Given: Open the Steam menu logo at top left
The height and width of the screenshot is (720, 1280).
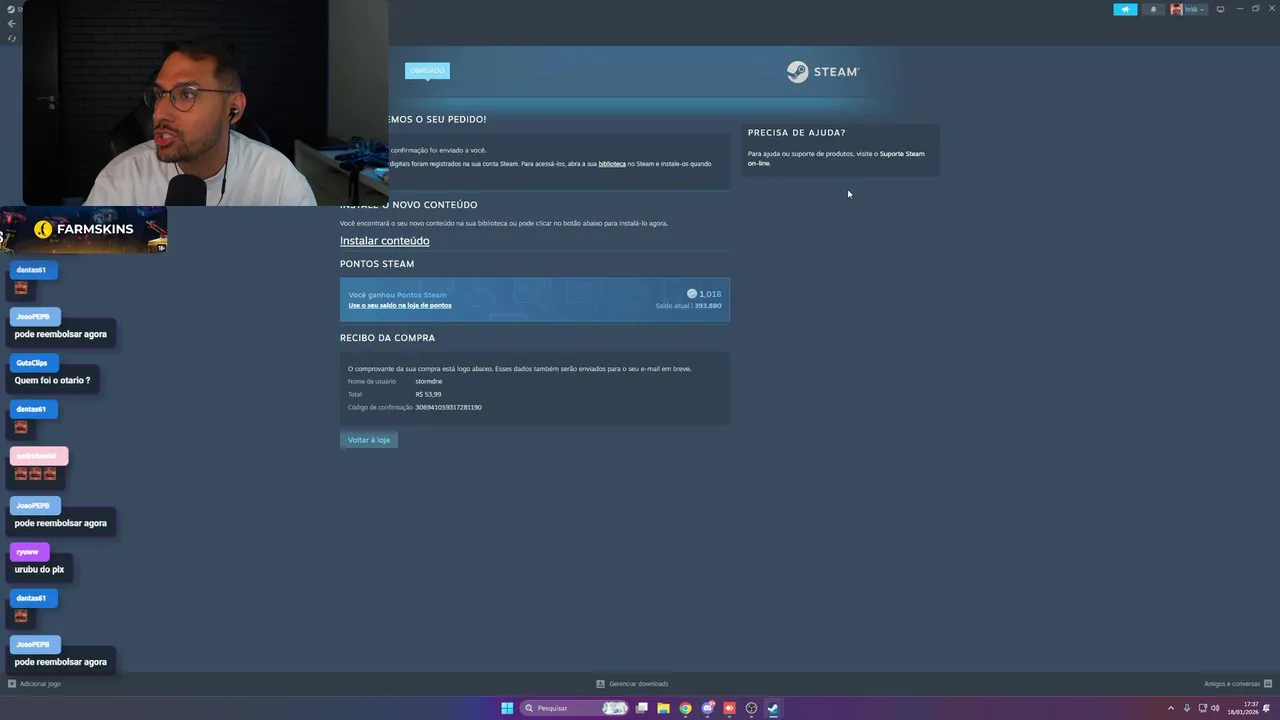Looking at the screenshot, I should point(11,9).
